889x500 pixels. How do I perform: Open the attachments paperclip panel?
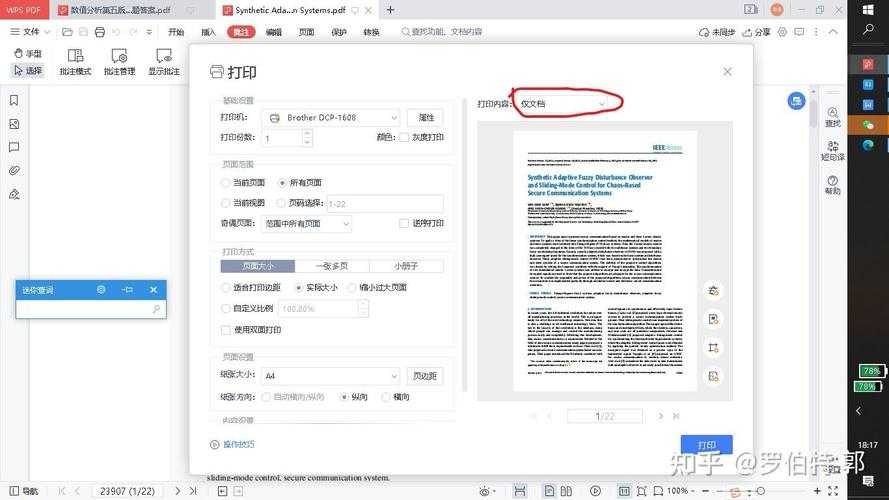(x=14, y=171)
